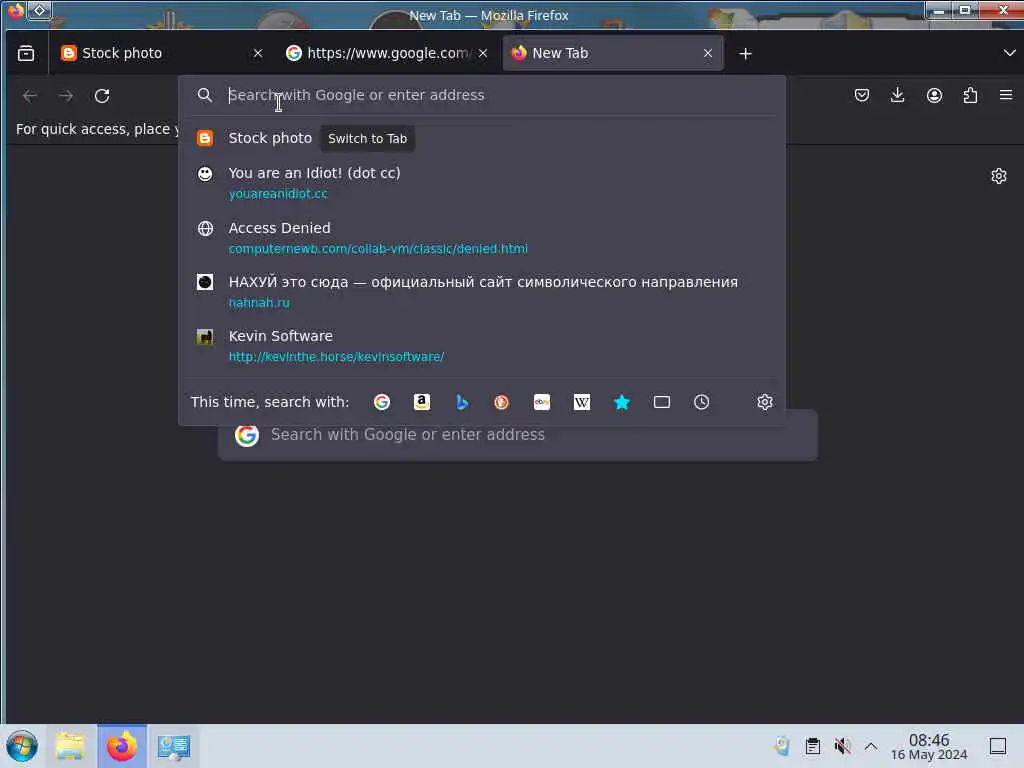Search this time with Google
The width and height of the screenshot is (1024, 768).
pos(382,402)
